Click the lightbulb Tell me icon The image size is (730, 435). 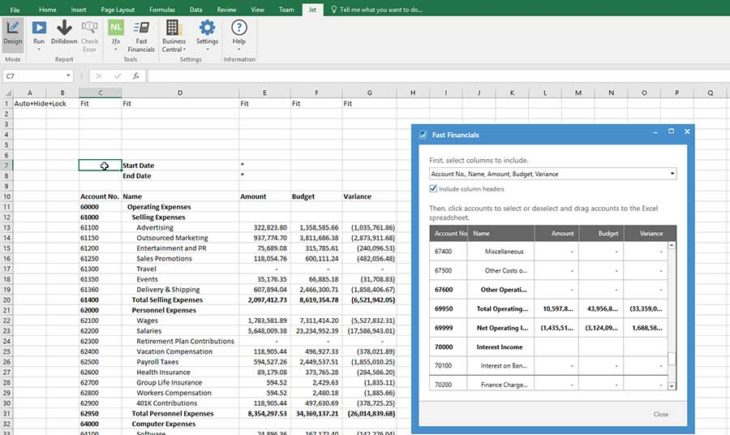pos(333,9)
